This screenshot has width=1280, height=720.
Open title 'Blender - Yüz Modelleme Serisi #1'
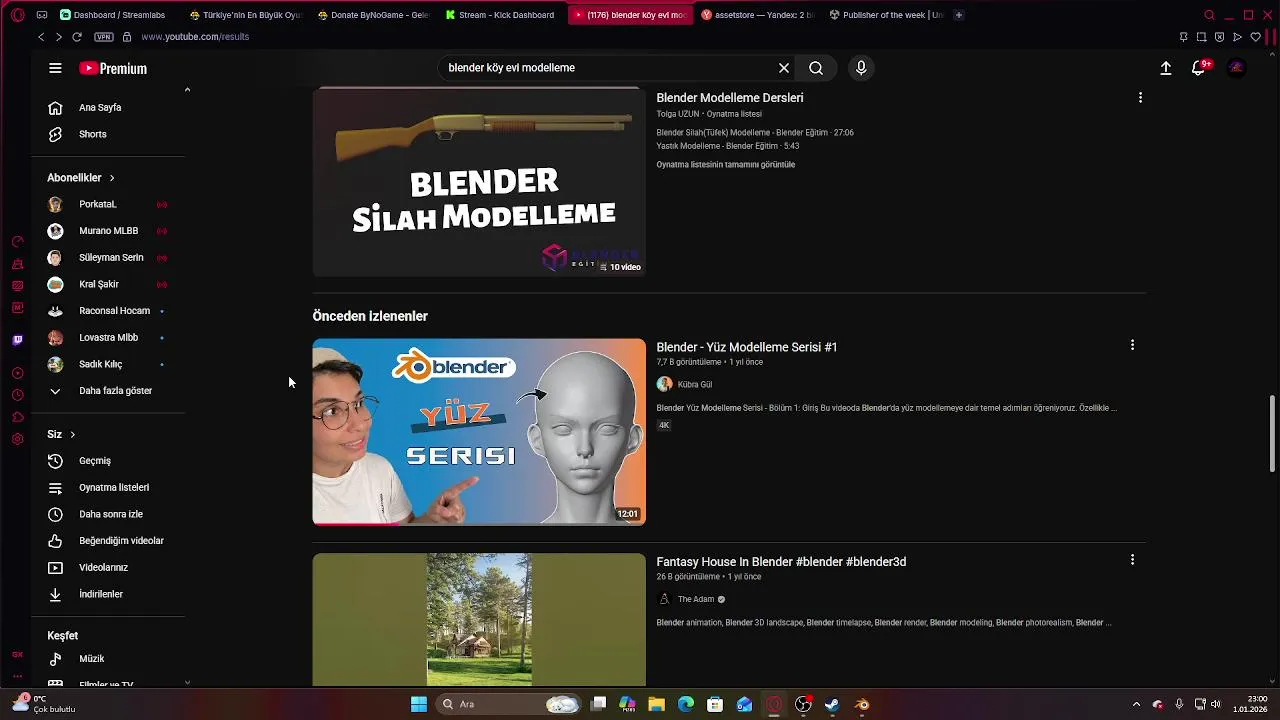[x=747, y=347]
